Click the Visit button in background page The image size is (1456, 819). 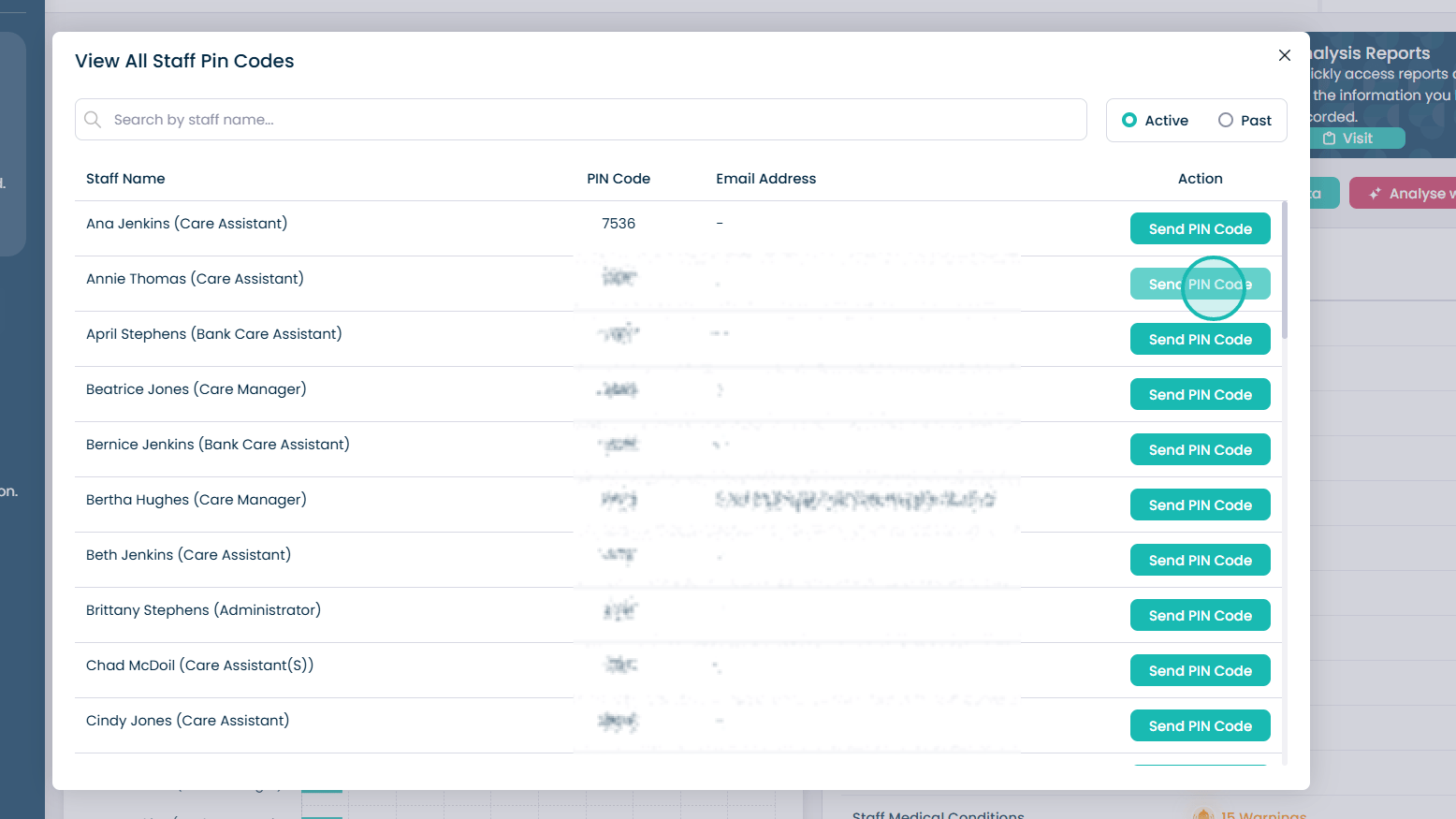click(1357, 139)
